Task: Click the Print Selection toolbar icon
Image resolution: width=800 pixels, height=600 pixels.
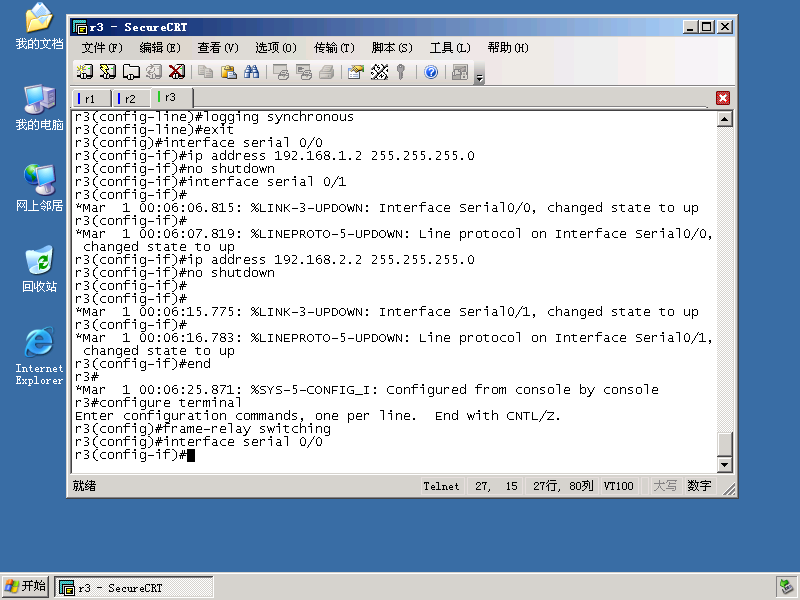Action: tap(304, 72)
